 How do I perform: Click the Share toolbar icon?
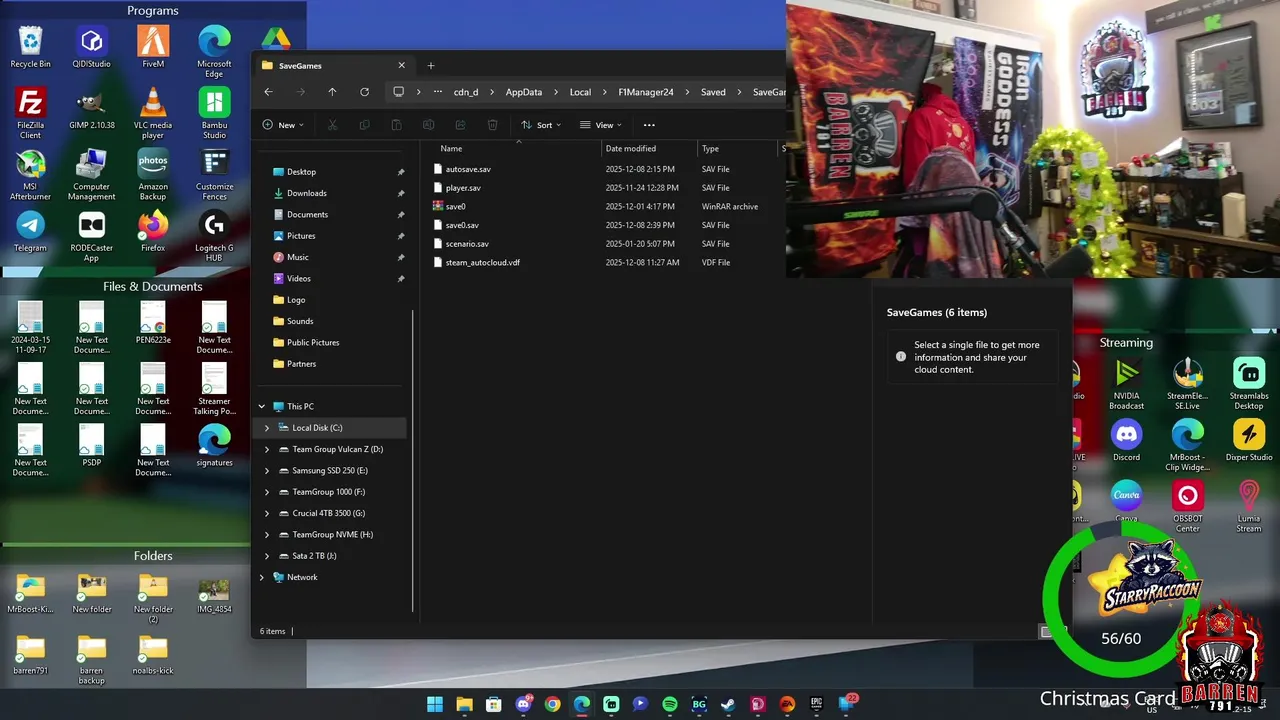pyautogui.click(x=460, y=125)
